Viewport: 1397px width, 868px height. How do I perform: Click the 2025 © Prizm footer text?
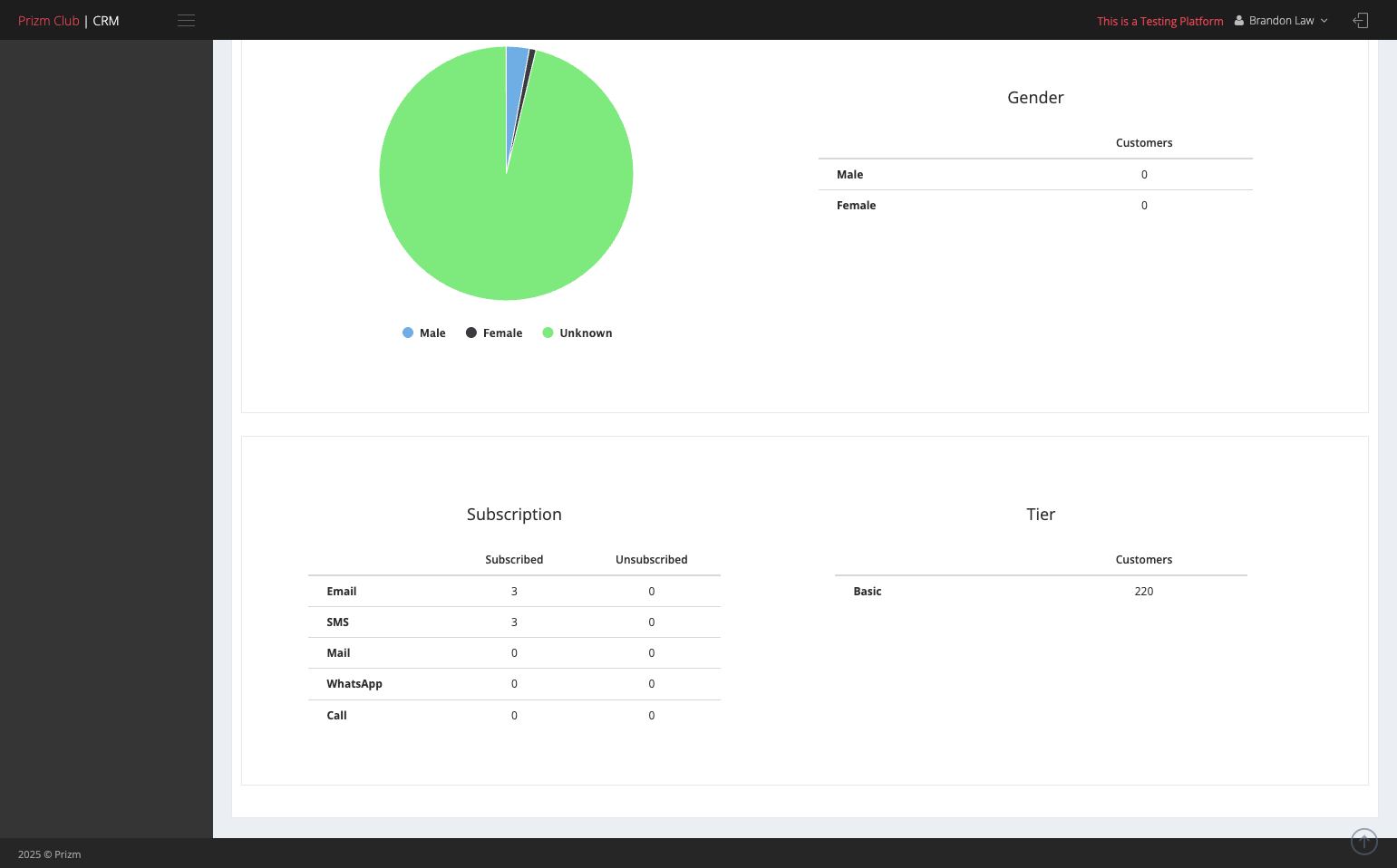(50, 854)
